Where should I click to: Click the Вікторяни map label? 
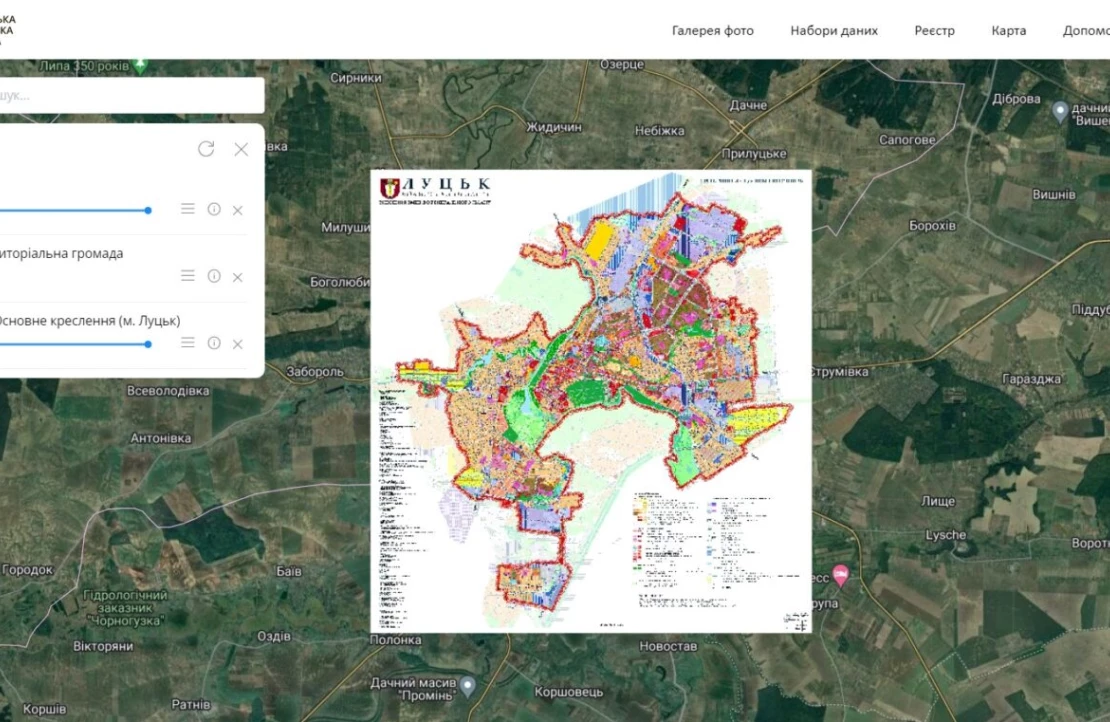[103, 646]
